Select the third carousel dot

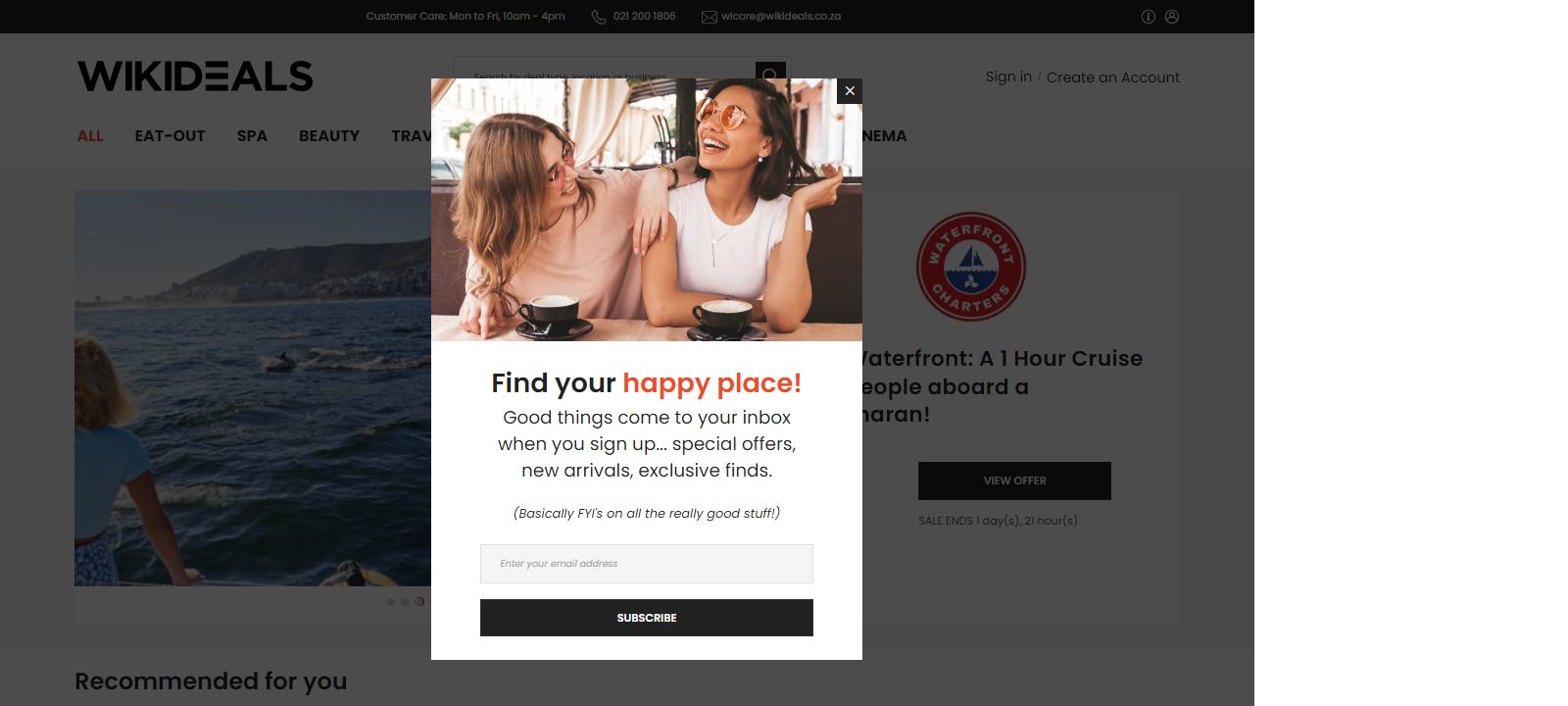point(419,602)
